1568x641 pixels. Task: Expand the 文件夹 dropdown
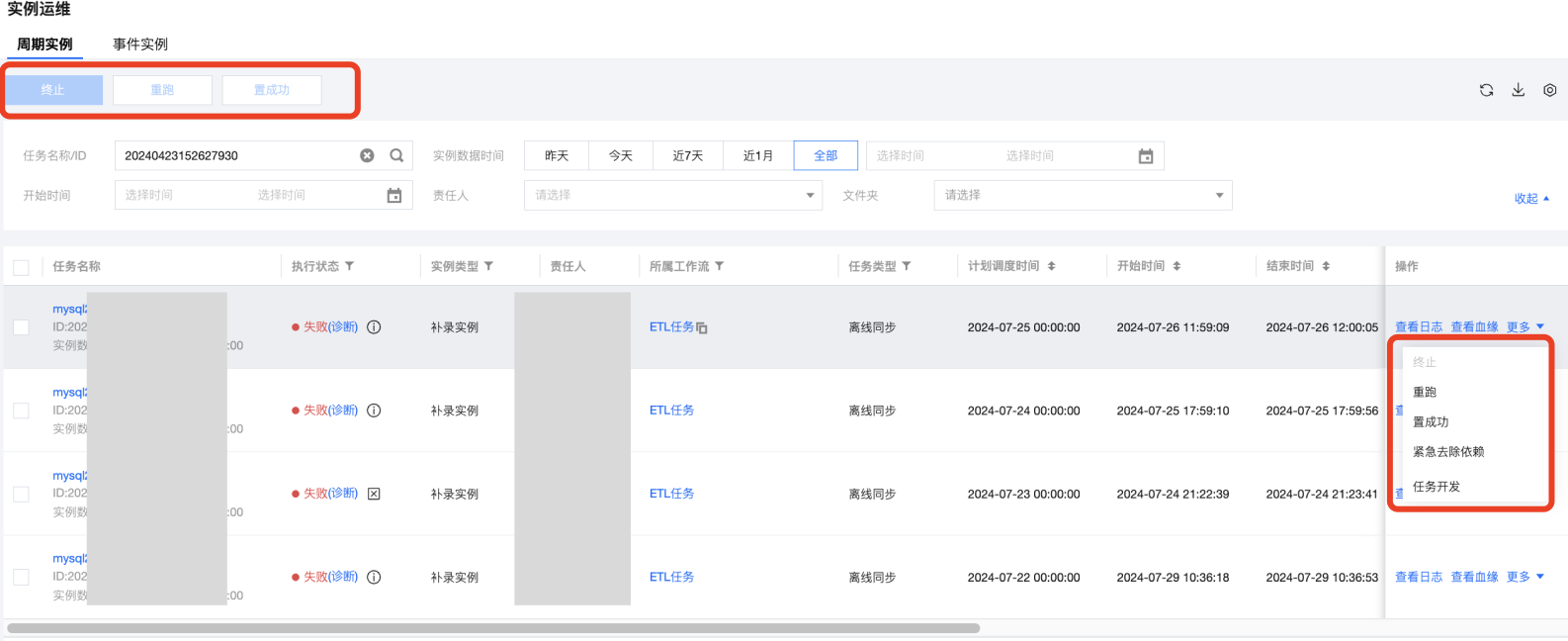point(1083,195)
